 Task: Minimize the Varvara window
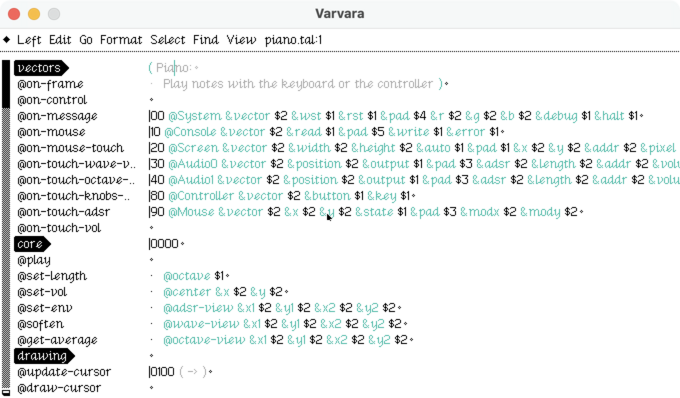pyautogui.click(x=34, y=14)
